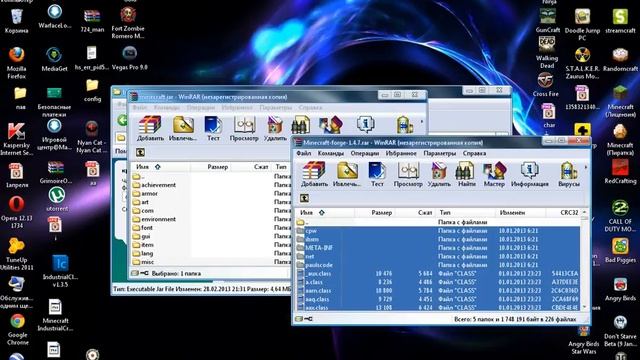Select aaq.class file row

point(438,299)
